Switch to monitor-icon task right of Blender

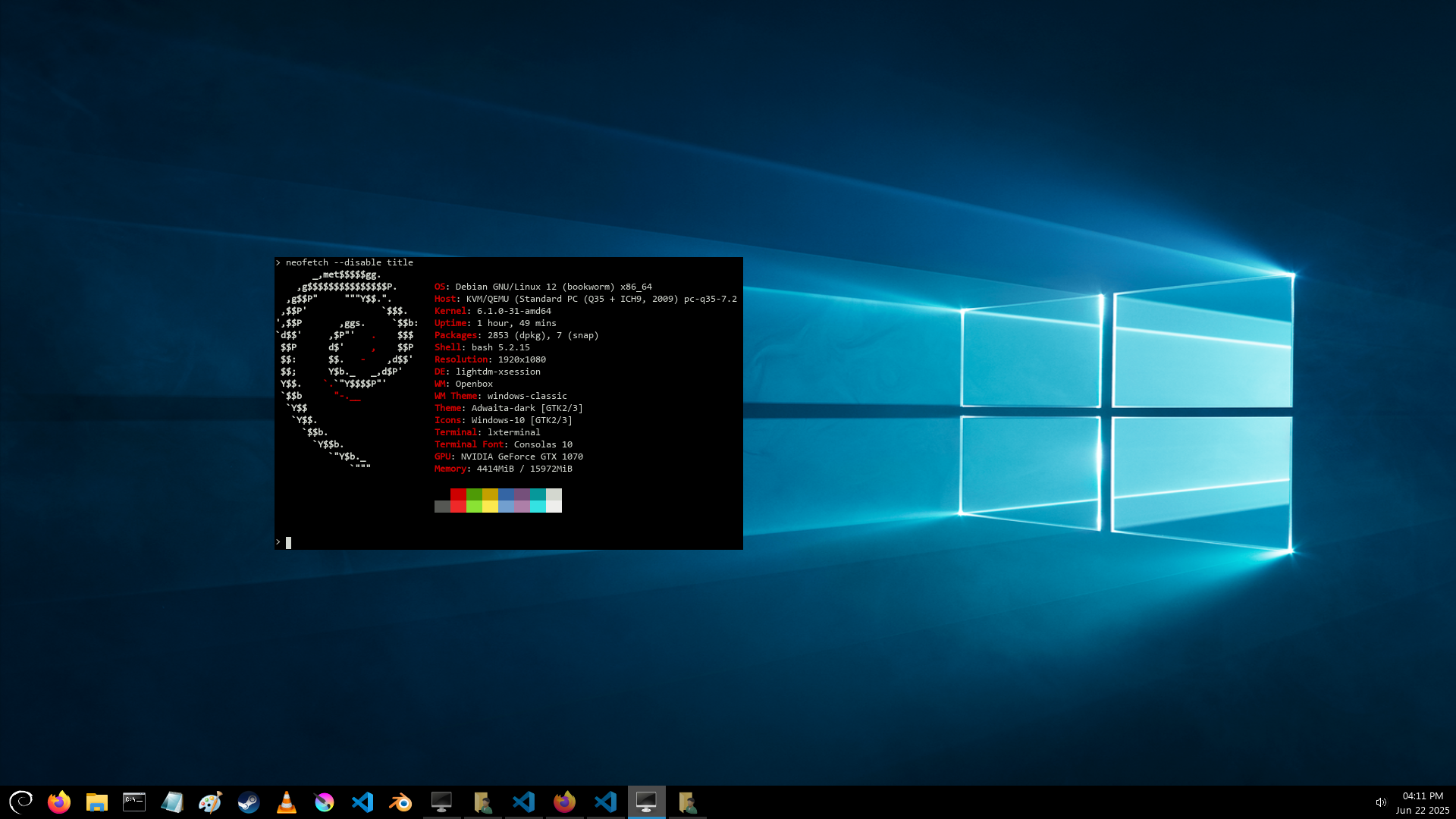(x=441, y=802)
